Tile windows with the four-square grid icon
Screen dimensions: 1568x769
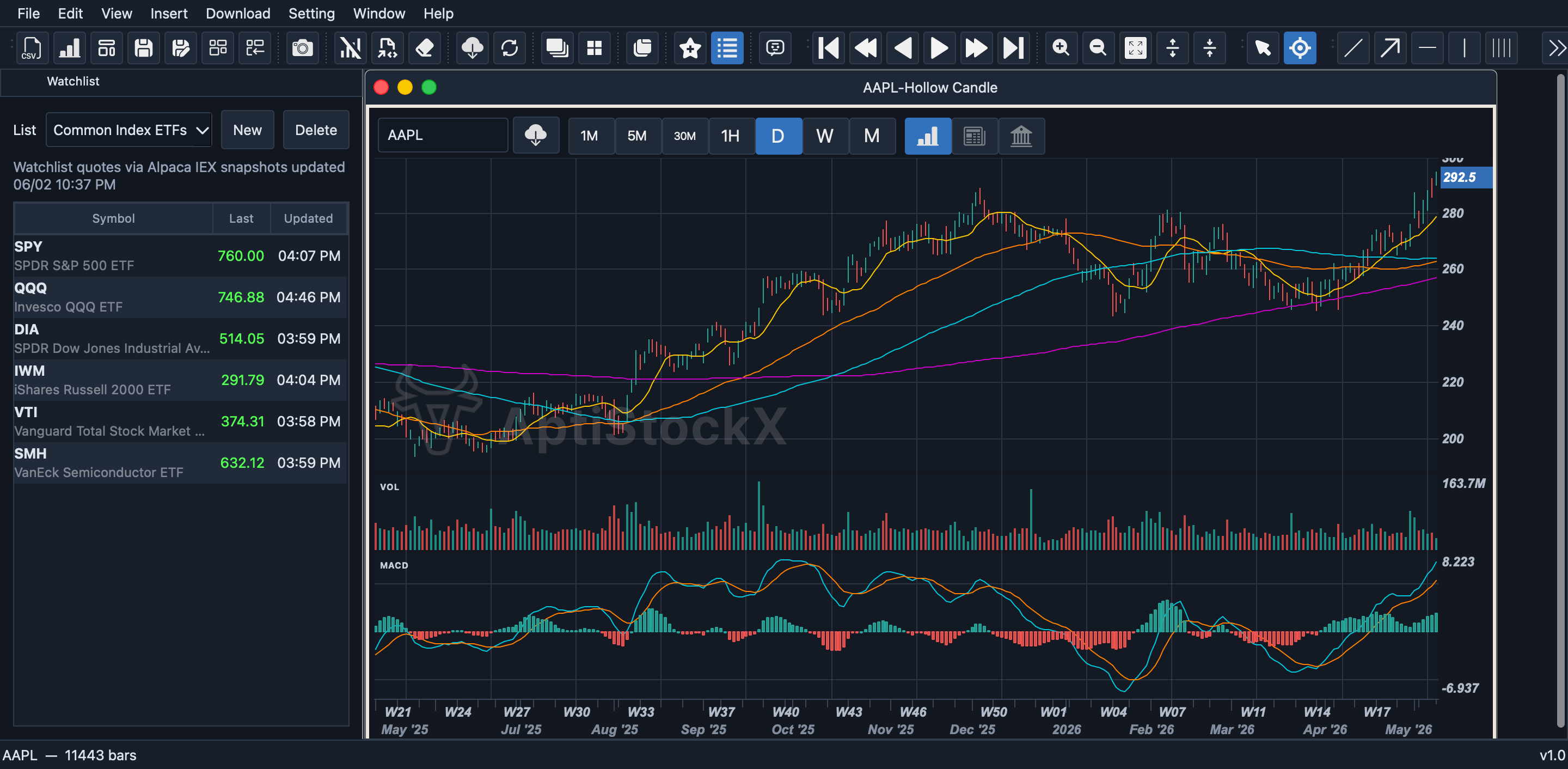point(594,47)
